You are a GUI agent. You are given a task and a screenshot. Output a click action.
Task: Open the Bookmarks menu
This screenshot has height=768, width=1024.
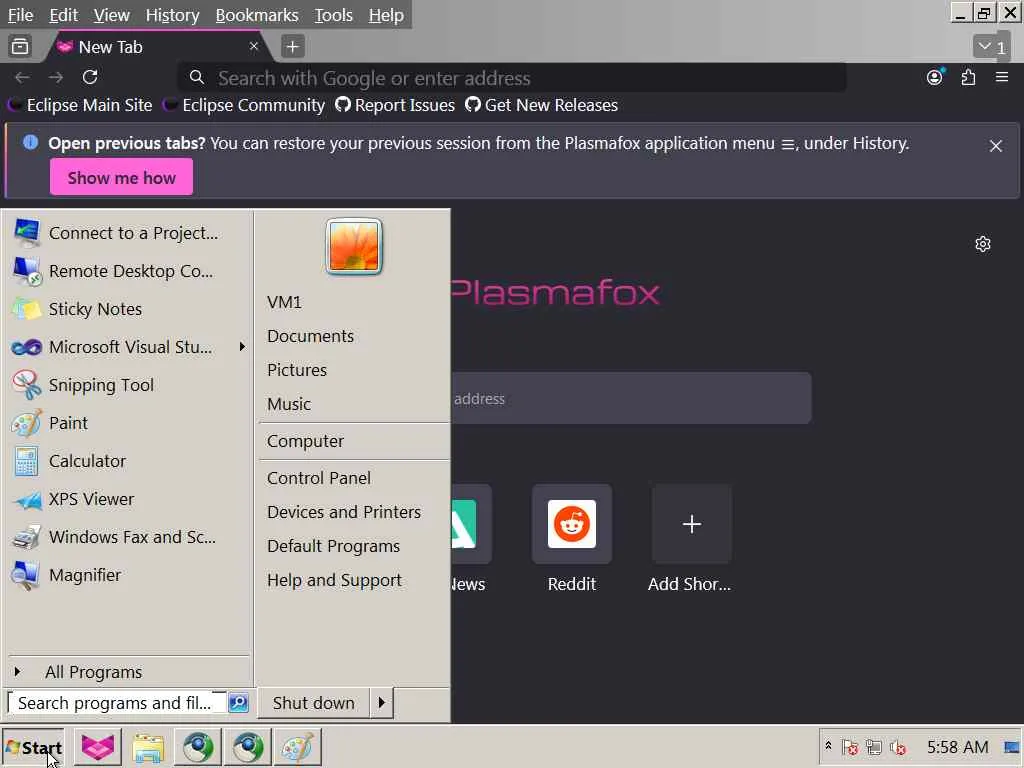257,14
